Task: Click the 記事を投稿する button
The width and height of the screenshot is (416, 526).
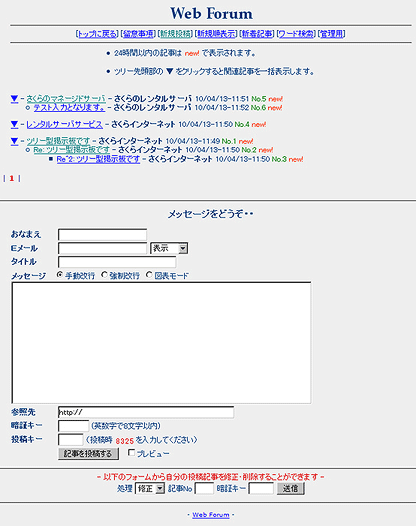Action: pyautogui.click(x=88, y=454)
